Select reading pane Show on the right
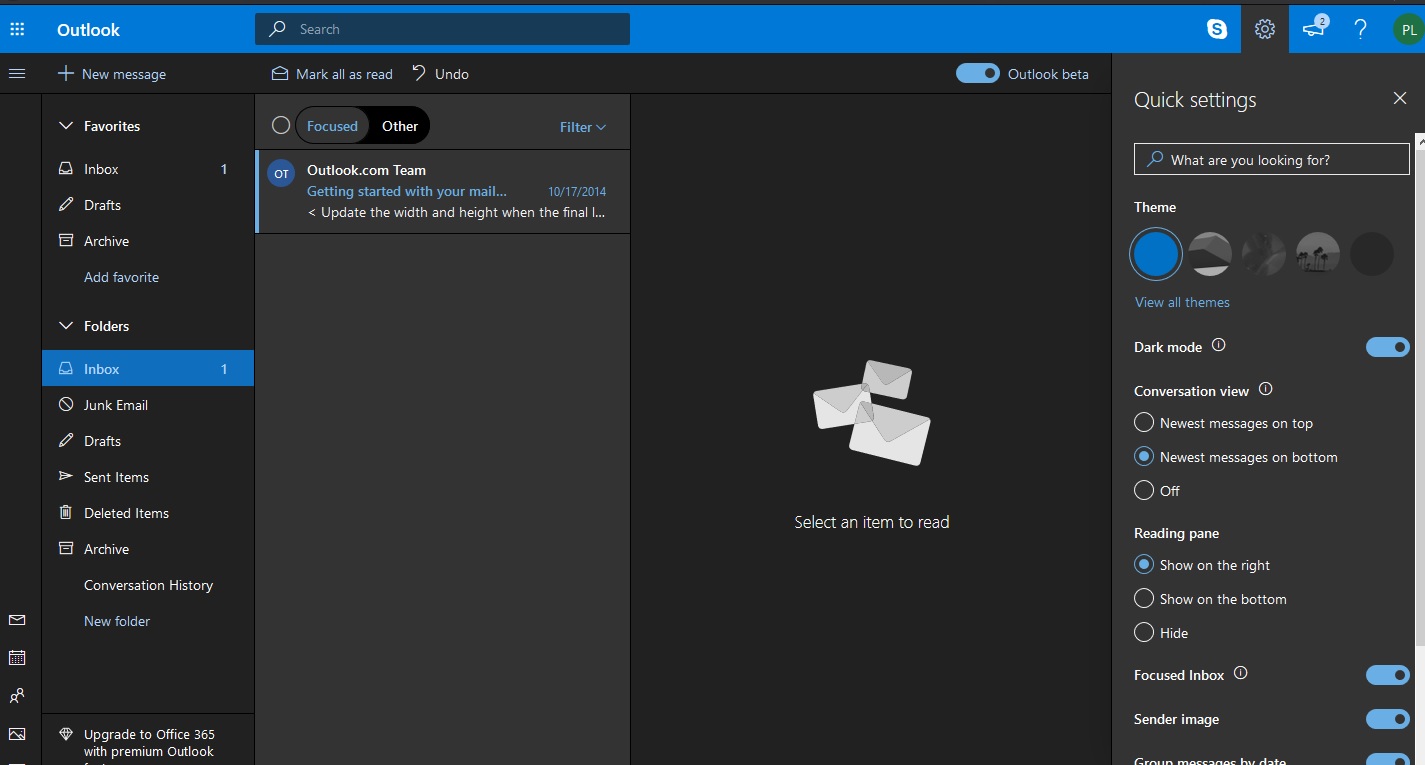The height and width of the screenshot is (765, 1425). pos(1144,565)
